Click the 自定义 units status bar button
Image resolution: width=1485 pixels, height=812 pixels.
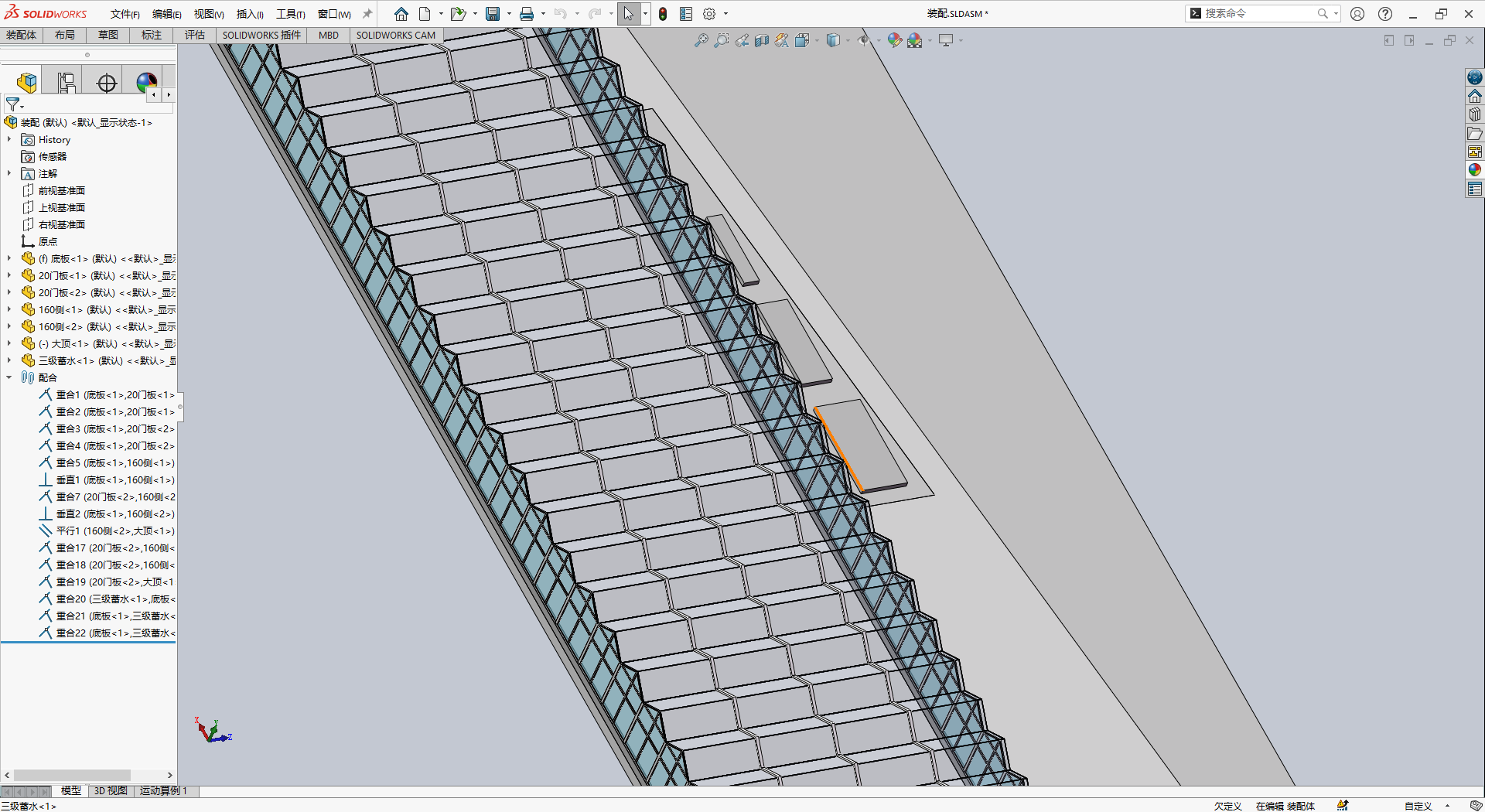[x=1418, y=806]
